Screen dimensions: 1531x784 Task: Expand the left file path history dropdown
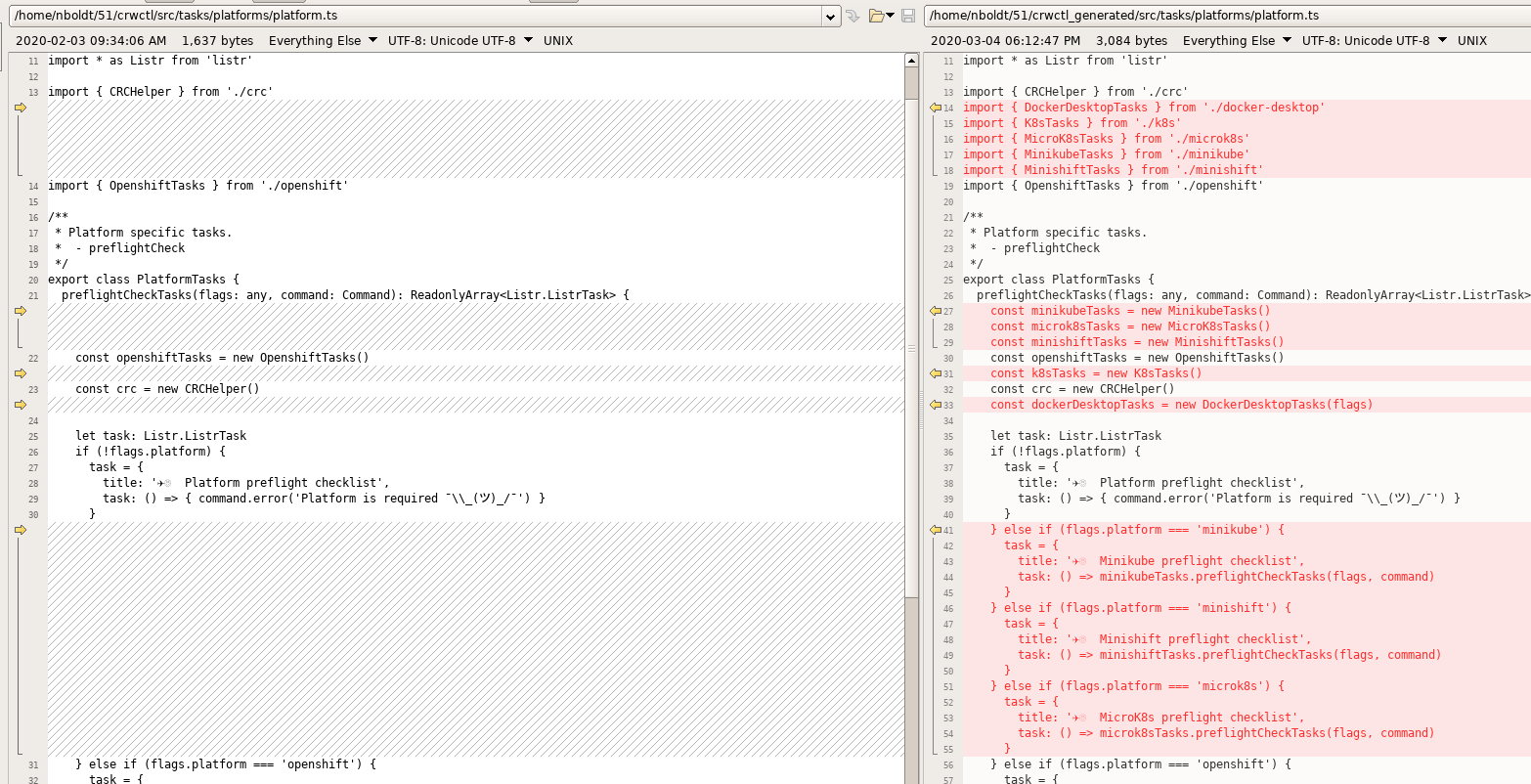[831, 16]
